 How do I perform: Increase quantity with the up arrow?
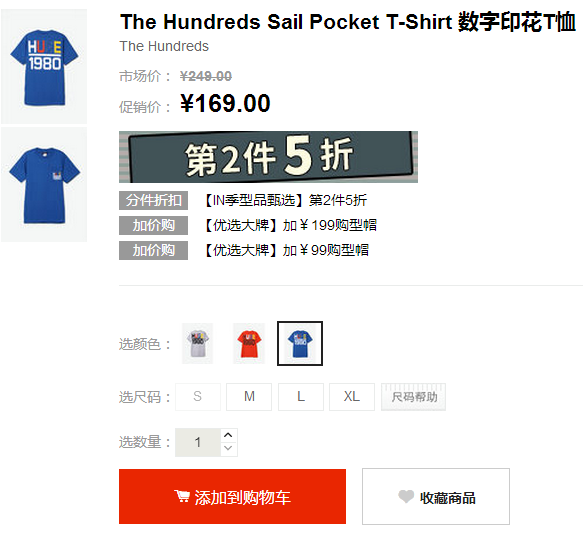pyautogui.click(x=228, y=435)
